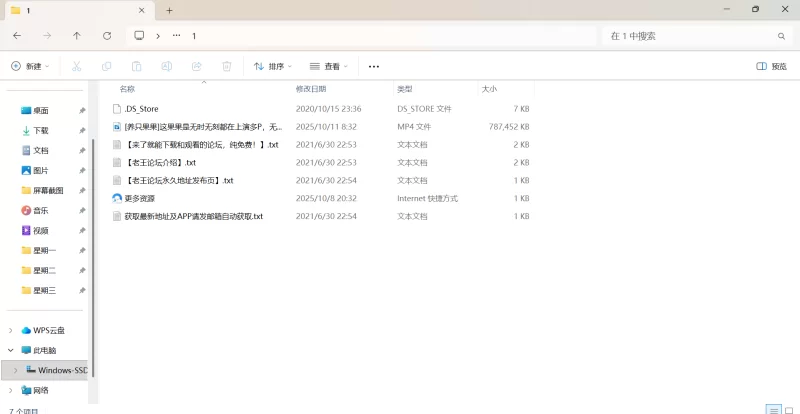Image resolution: width=800 pixels, height=414 pixels.
Task: Click the Up directory arrow
Action: pos(77,35)
